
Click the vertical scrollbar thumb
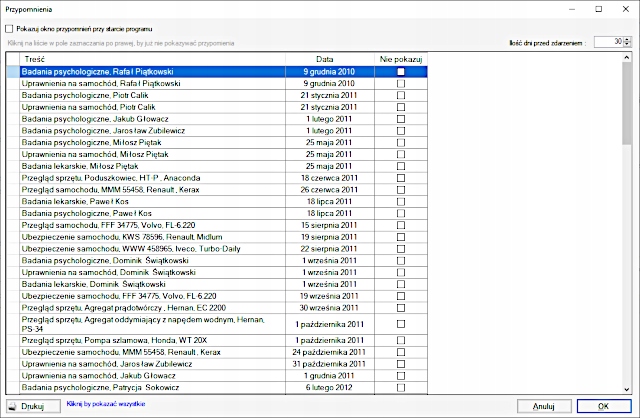pyautogui.click(x=627, y=103)
